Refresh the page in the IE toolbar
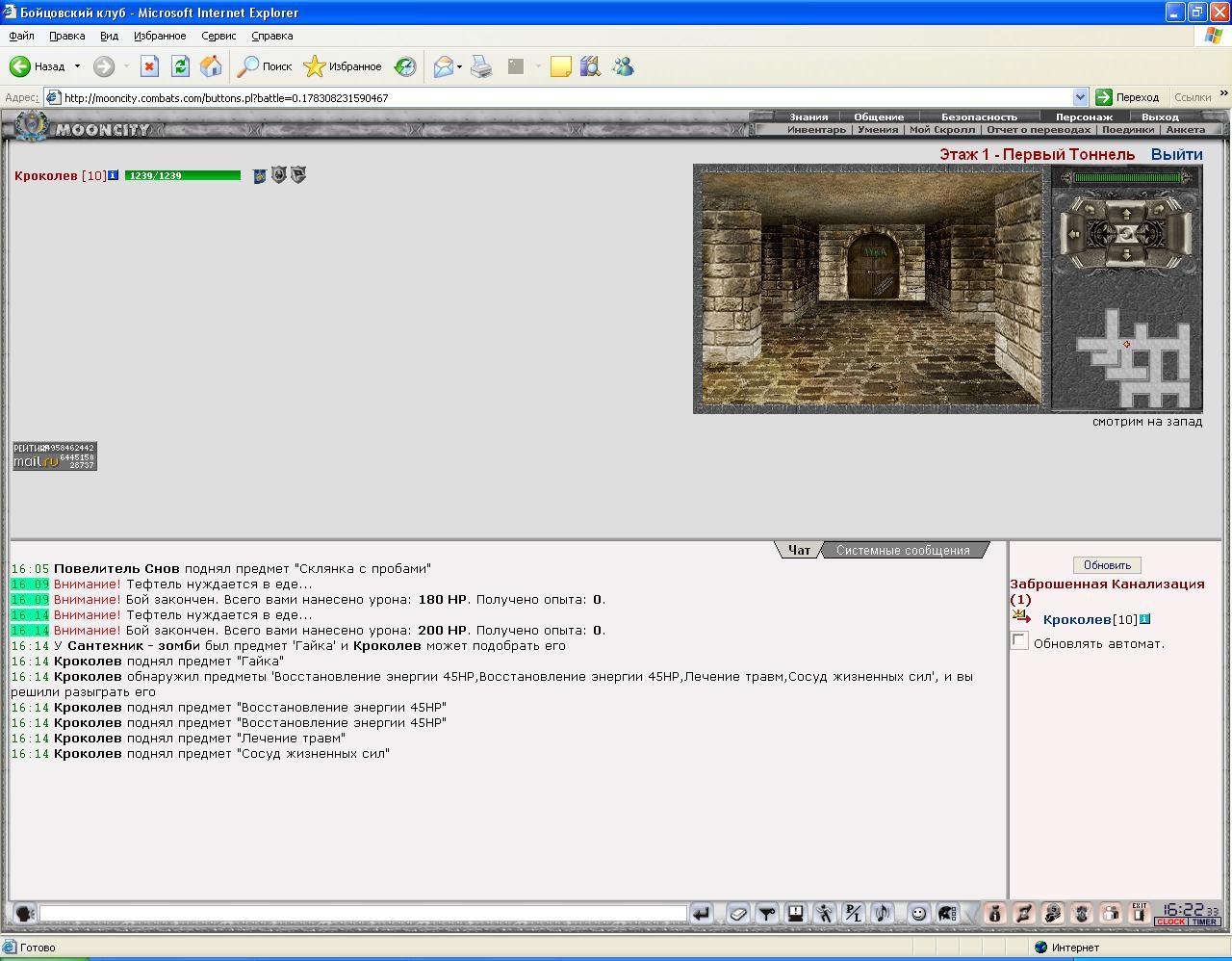 pyautogui.click(x=180, y=66)
